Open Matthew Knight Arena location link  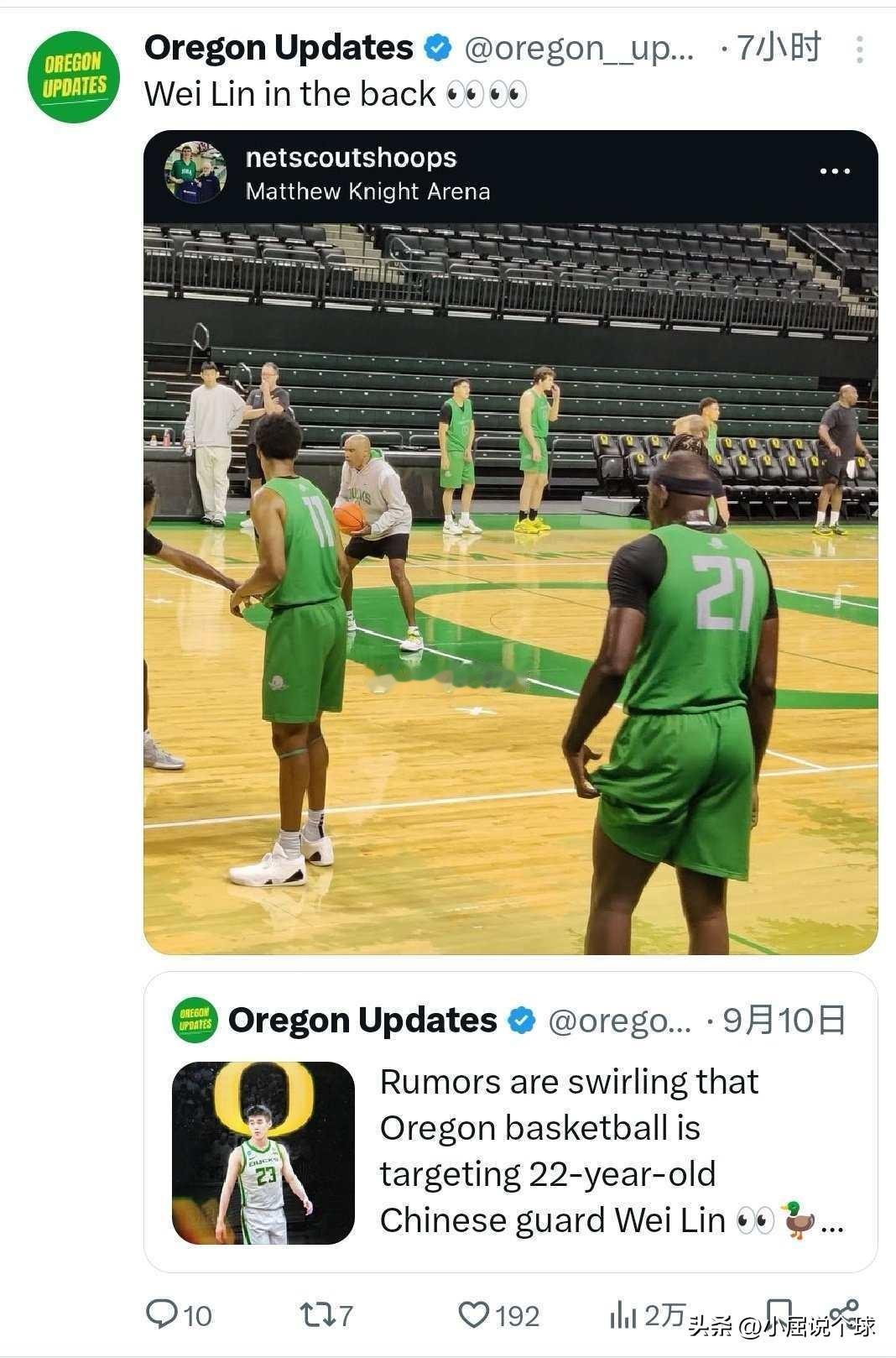[x=367, y=191]
